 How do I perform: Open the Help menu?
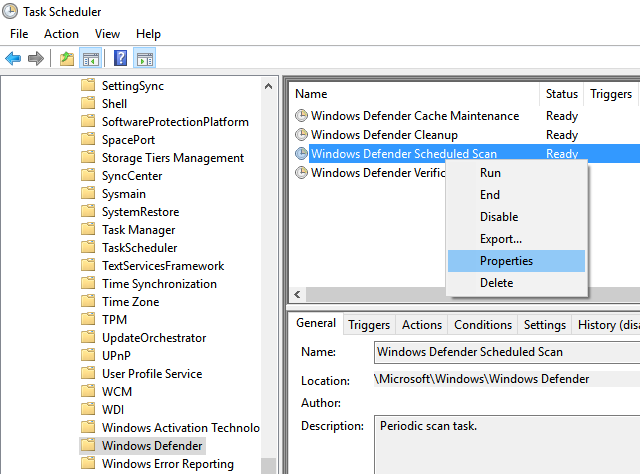[148, 34]
